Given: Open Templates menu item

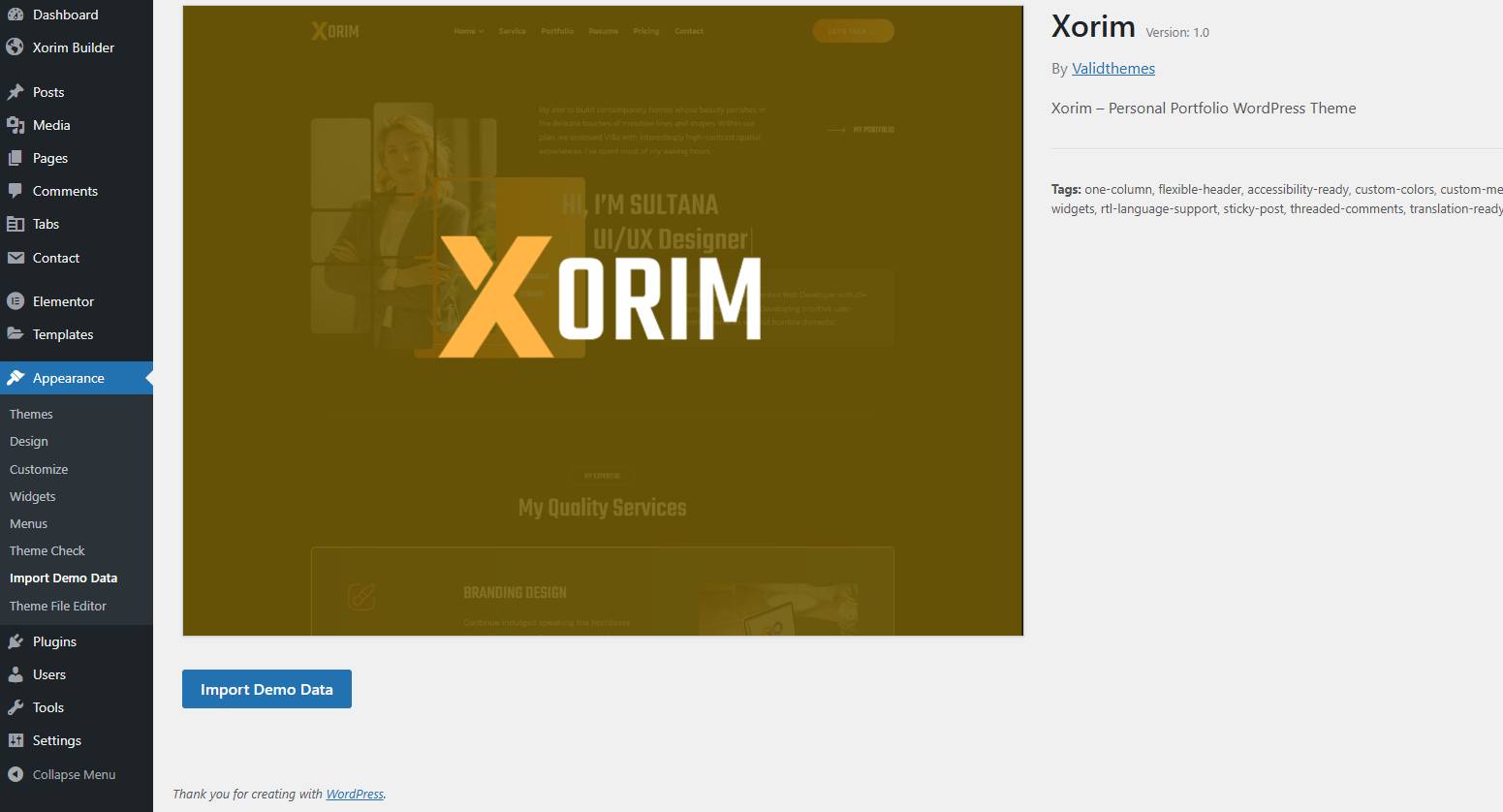Looking at the screenshot, I should click(x=77, y=334).
